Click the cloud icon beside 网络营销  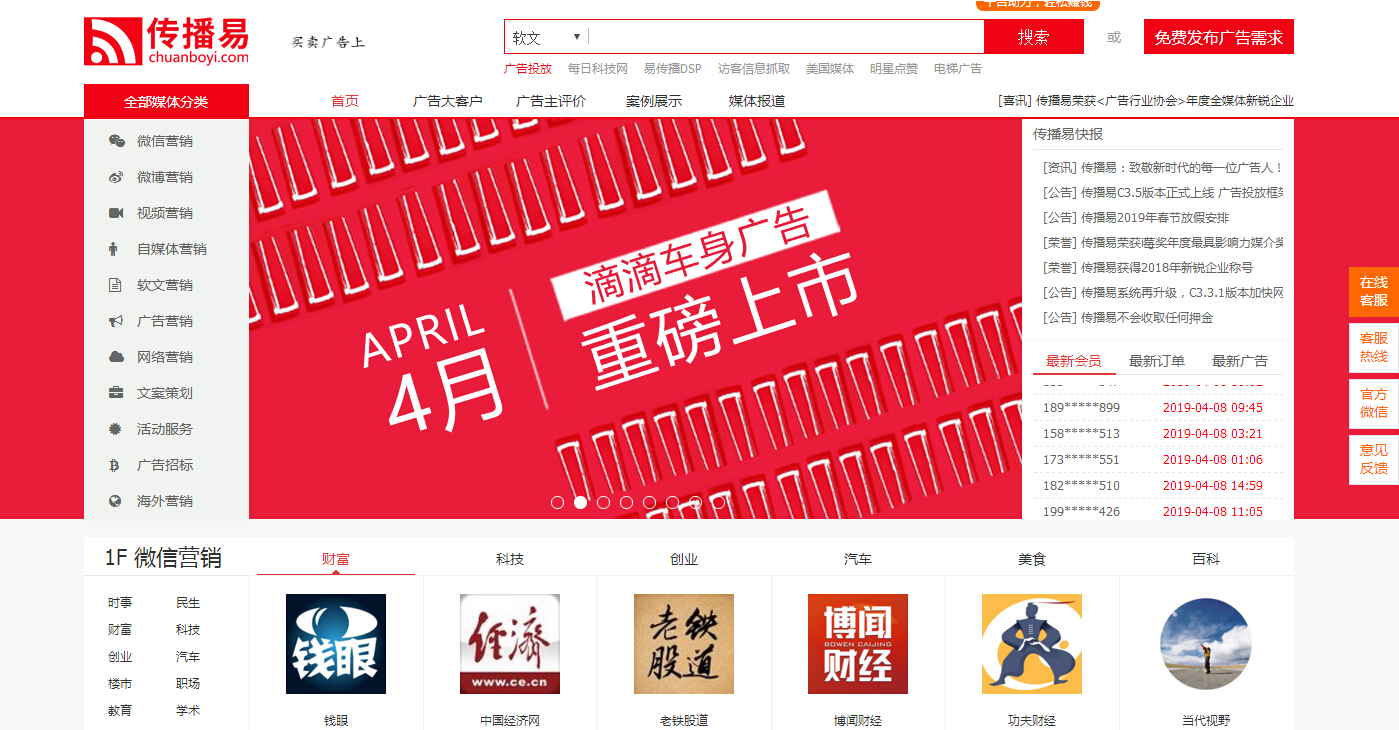(x=116, y=357)
